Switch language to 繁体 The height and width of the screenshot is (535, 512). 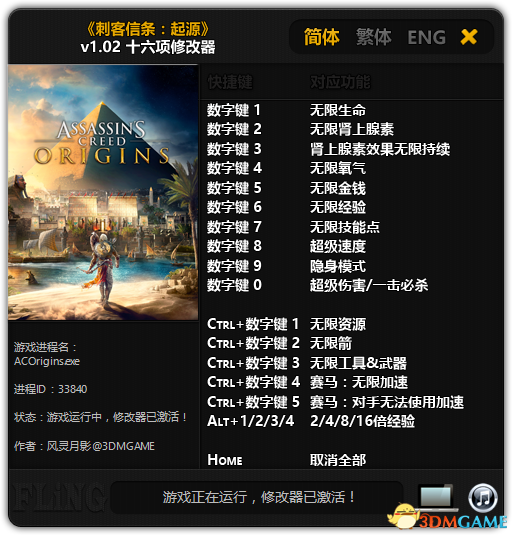pyautogui.click(x=374, y=37)
